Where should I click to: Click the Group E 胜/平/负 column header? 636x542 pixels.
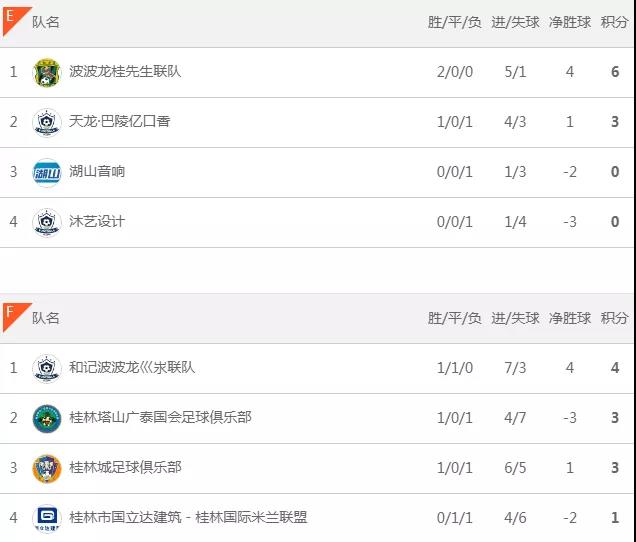[454, 22]
